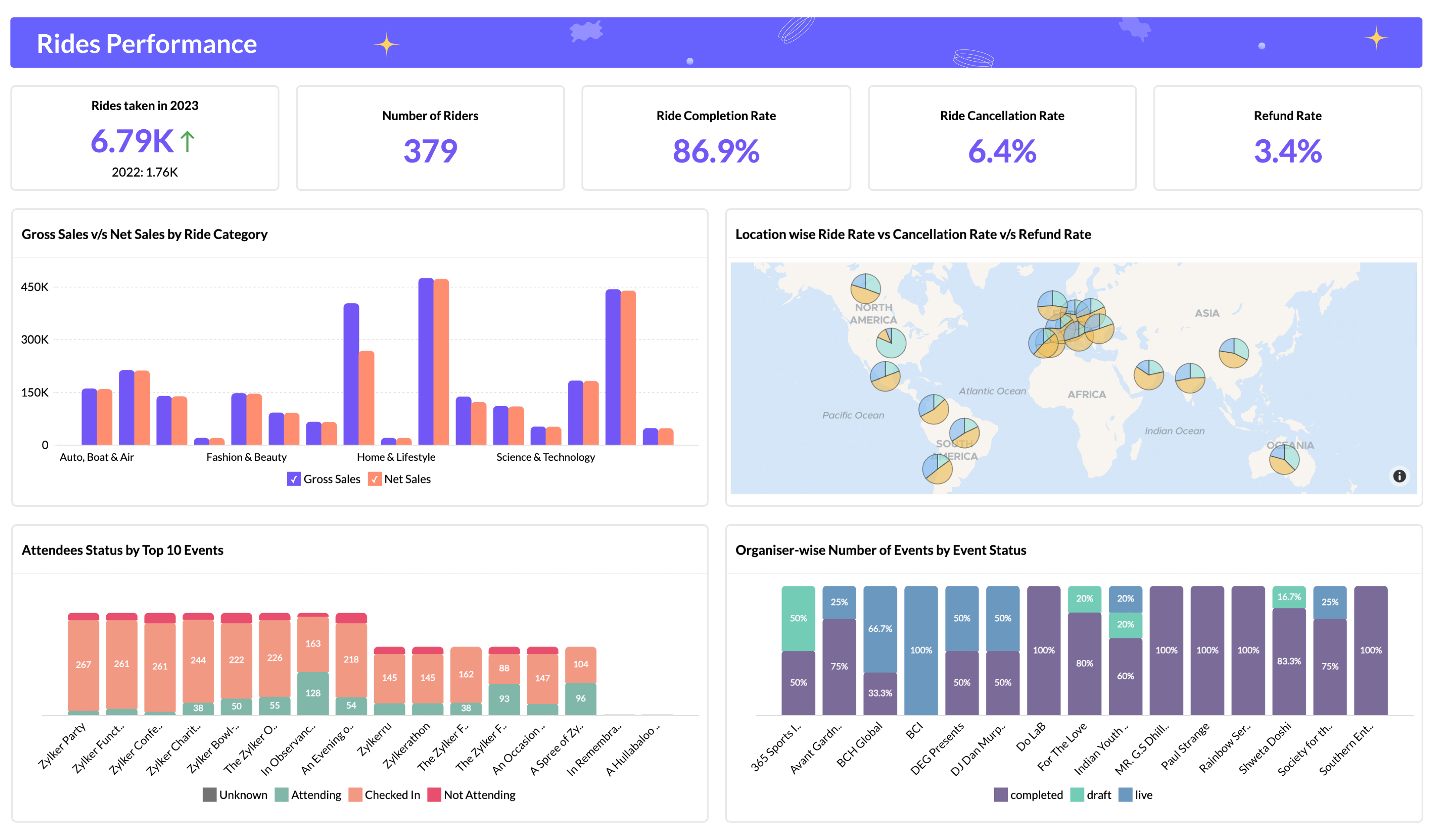Click the 'completed' legend swatch
Viewport: 1432px width, 840px height.
tap(1000, 794)
